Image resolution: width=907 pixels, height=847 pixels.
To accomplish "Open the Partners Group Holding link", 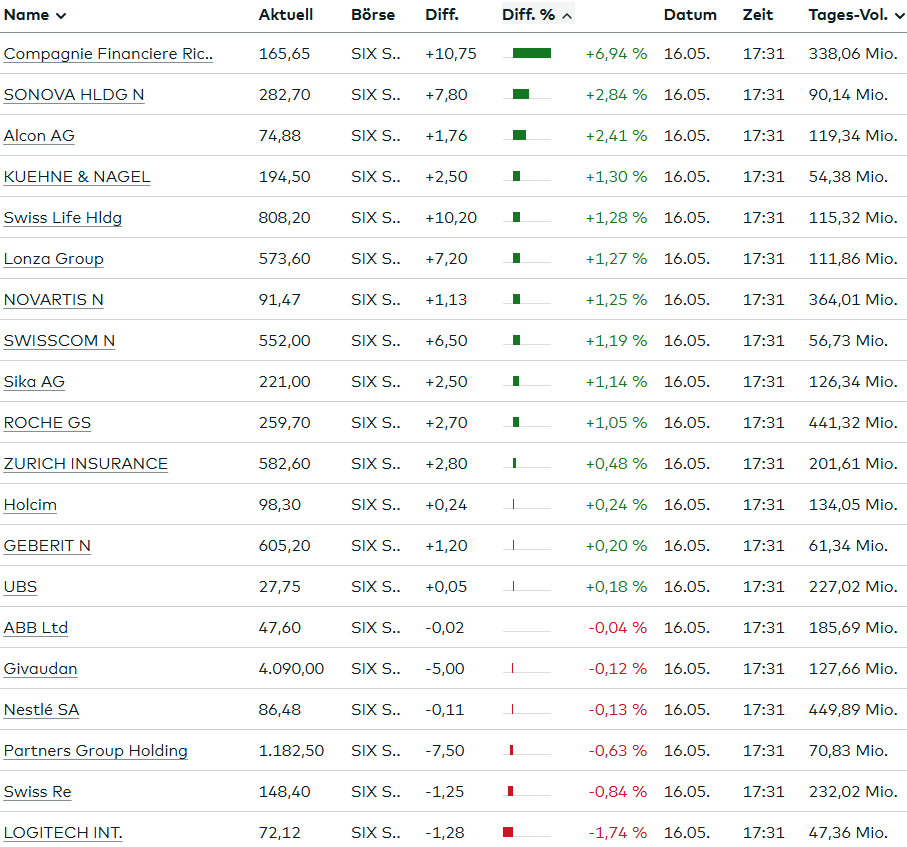I will click(95, 752).
